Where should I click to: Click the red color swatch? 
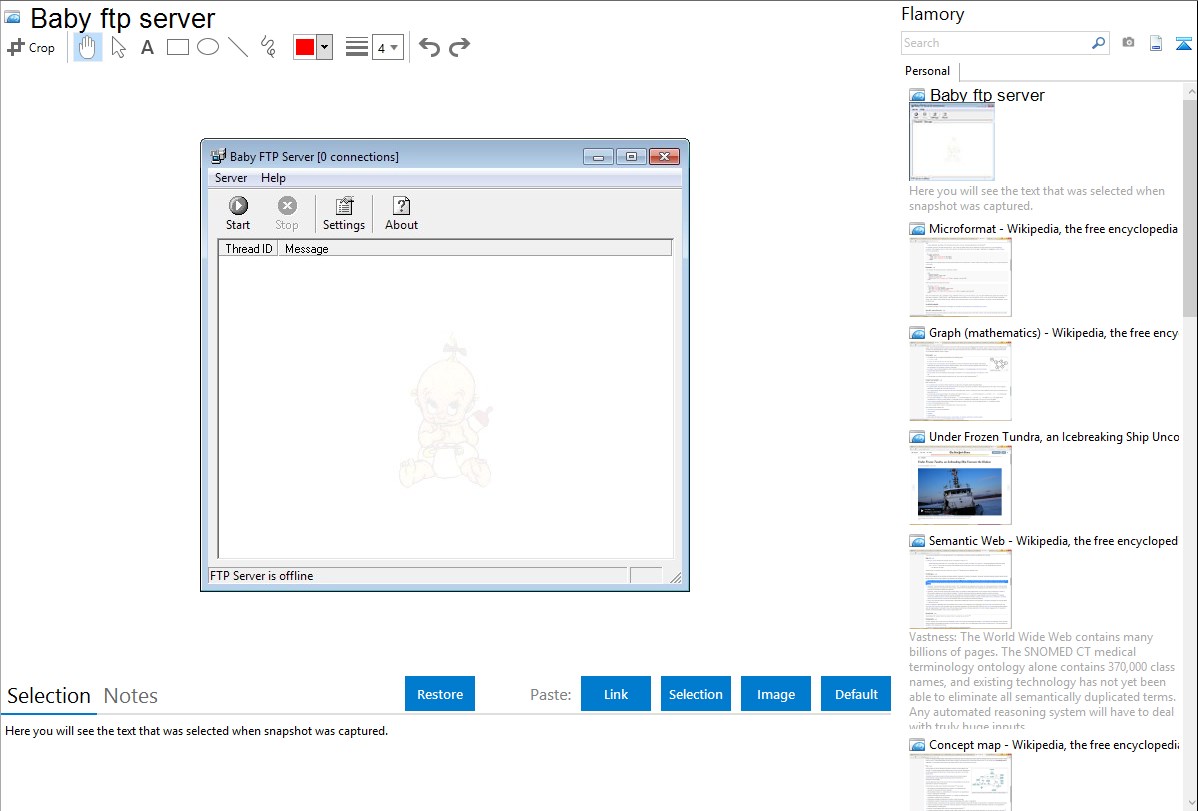pos(304,47)
